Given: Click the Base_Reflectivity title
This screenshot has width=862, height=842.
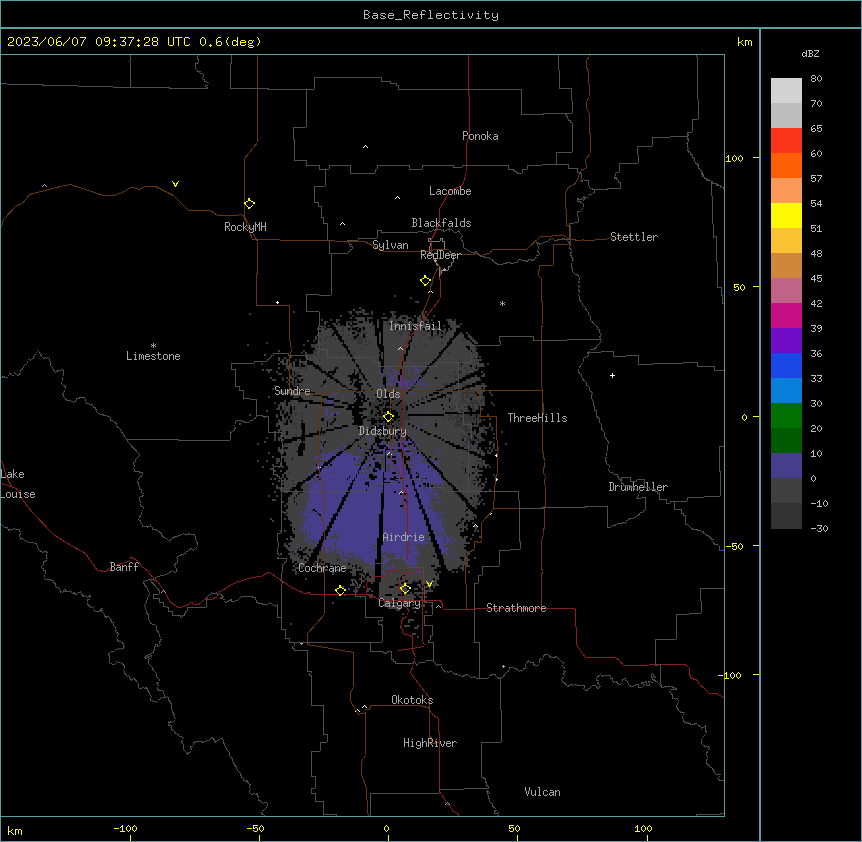Looking at the screenshot, I should pyautogui.click(x=431, y=15).
